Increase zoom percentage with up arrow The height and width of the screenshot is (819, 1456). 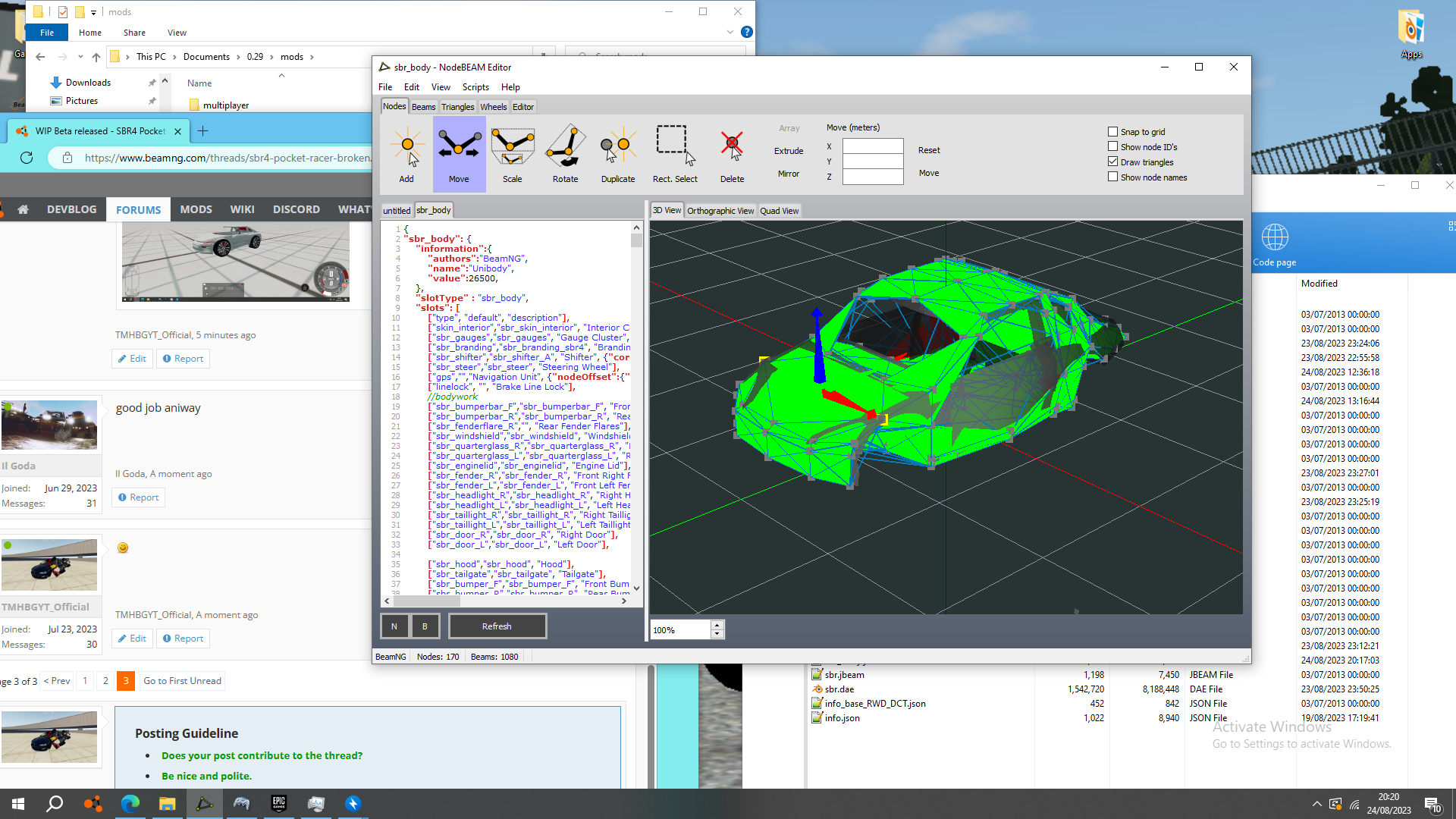(x=717, y=626)
